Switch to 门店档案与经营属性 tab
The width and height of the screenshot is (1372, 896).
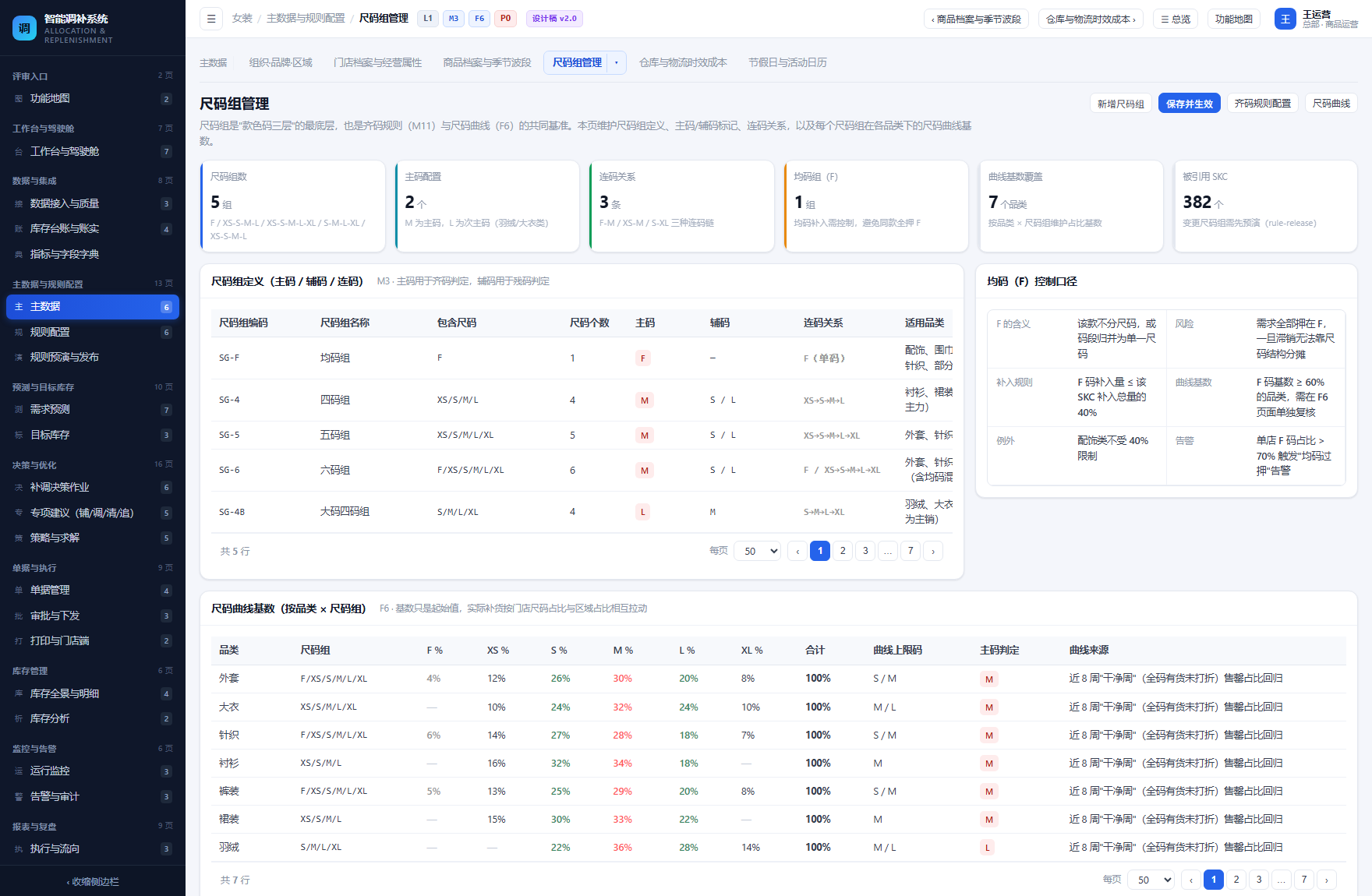(x=378, y=63)
